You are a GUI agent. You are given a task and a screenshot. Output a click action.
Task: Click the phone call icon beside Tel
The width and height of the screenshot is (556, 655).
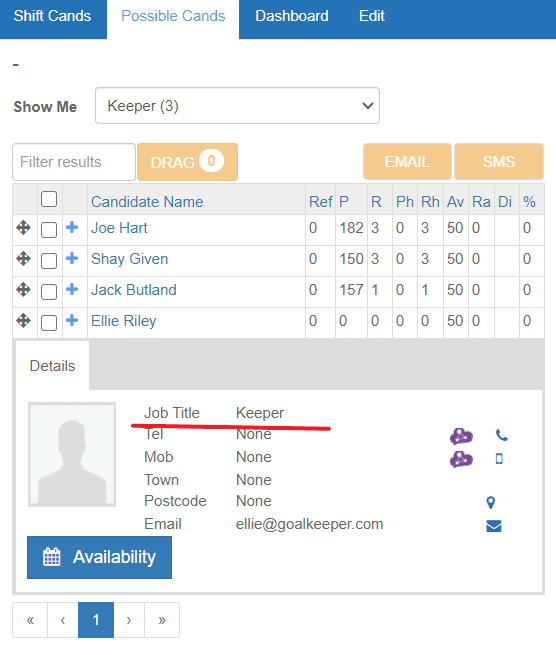(502, 435)
